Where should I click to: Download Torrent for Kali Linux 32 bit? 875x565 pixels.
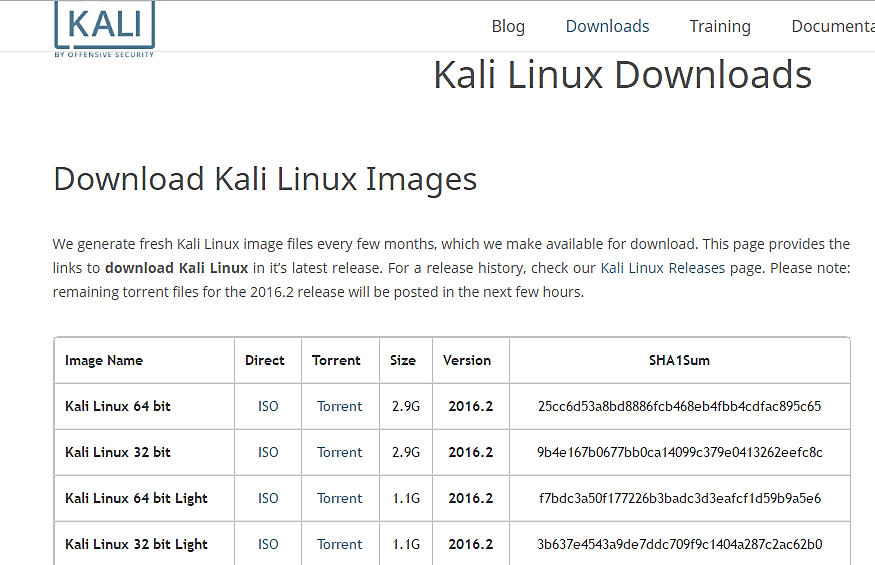339,452
